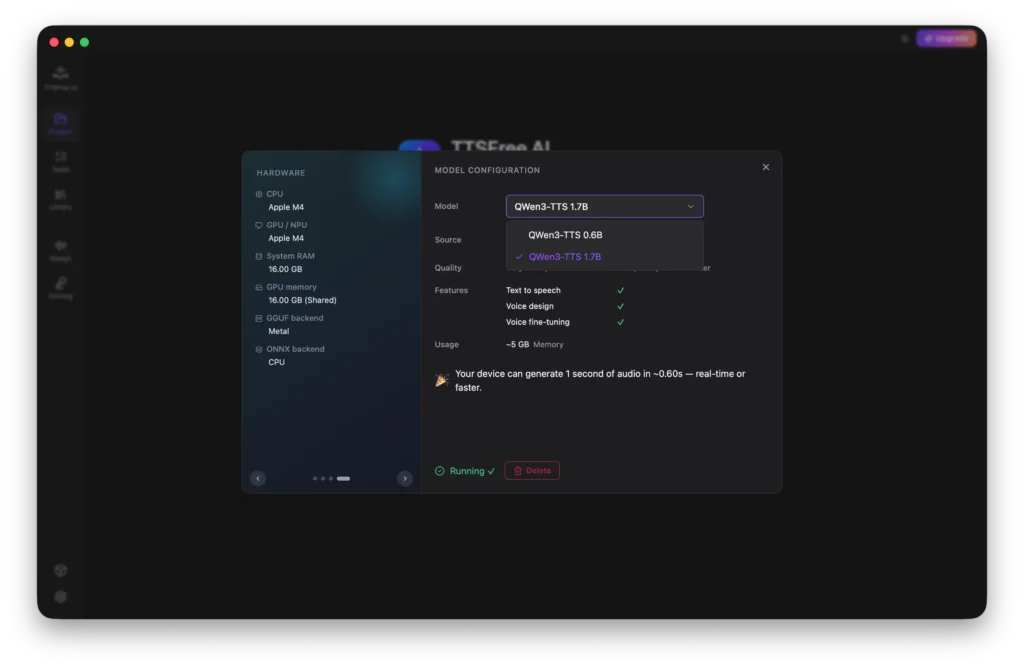The height and width of the screenshot is (668, 1024).
Task: Open the Cloning section in the sidebar
Action: coord(61,288)
